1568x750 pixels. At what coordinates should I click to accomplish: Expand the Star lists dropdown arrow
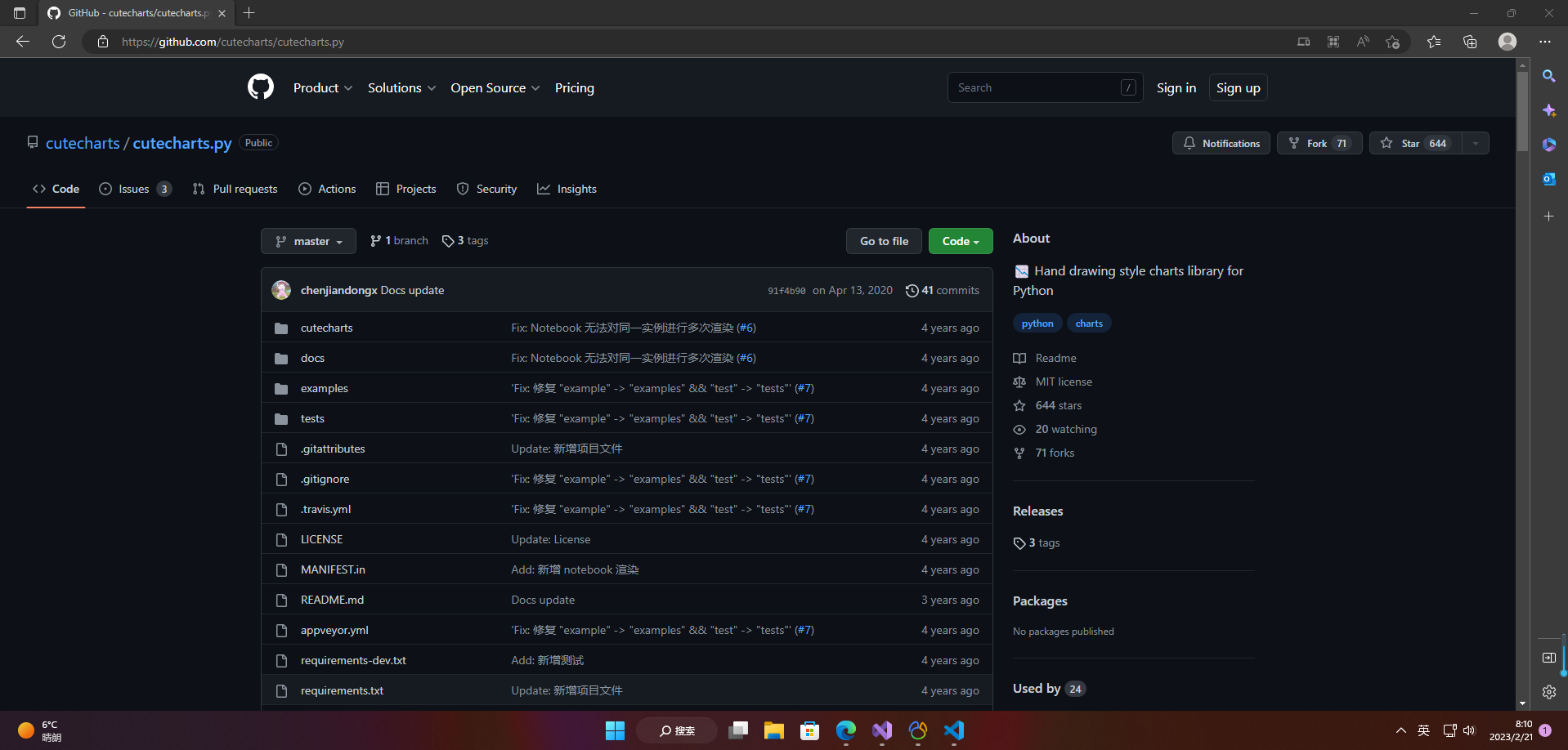pos(1476,143)
